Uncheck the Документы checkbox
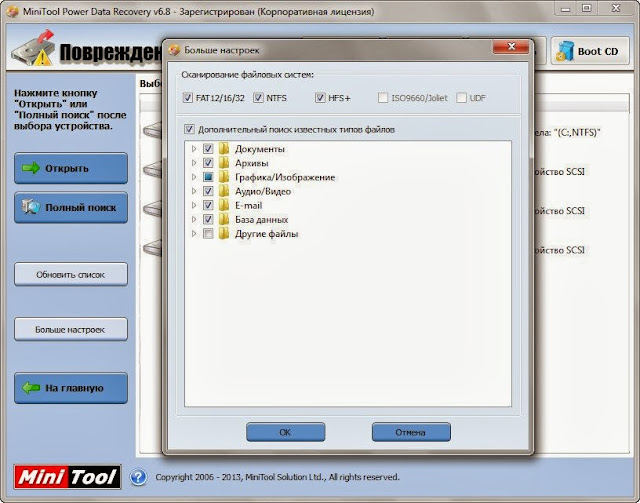Viewport: 640px width, 503px height. click(208, 149)
